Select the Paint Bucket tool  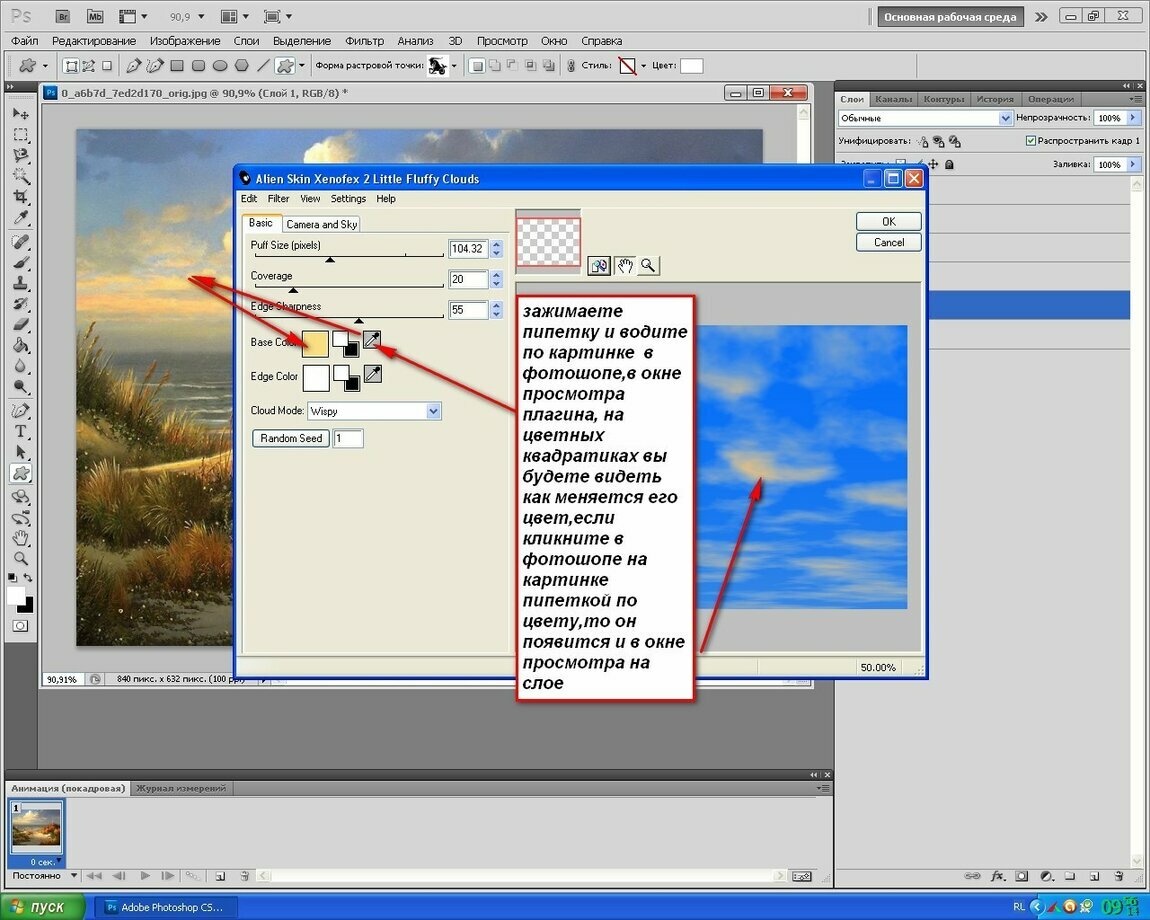(x=21, y=345)
